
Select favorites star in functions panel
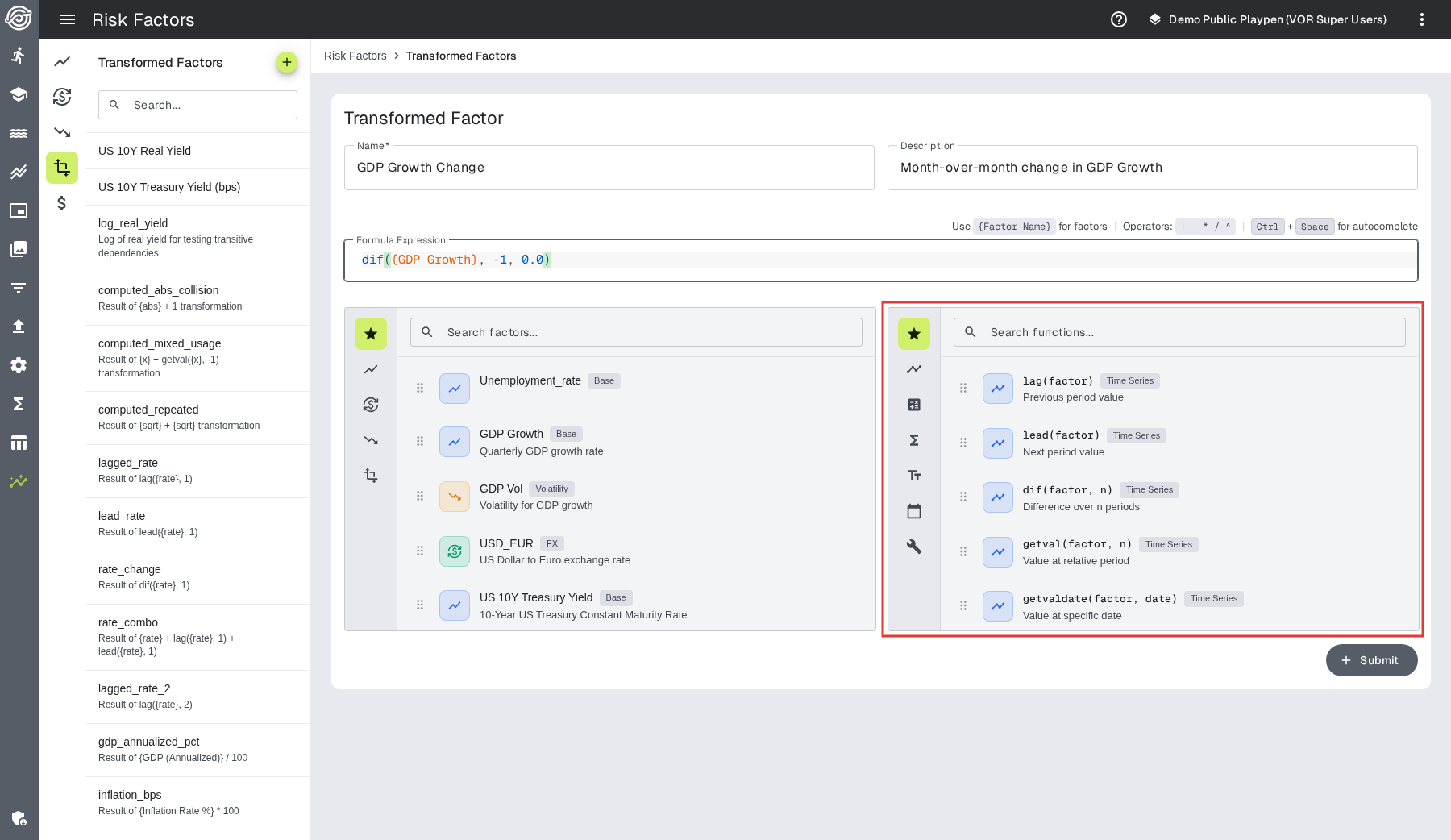tap(913, 334)
